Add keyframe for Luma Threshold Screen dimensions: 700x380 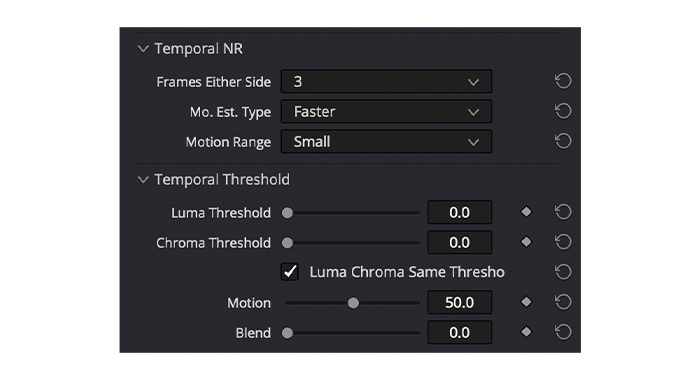click(526, 212)
